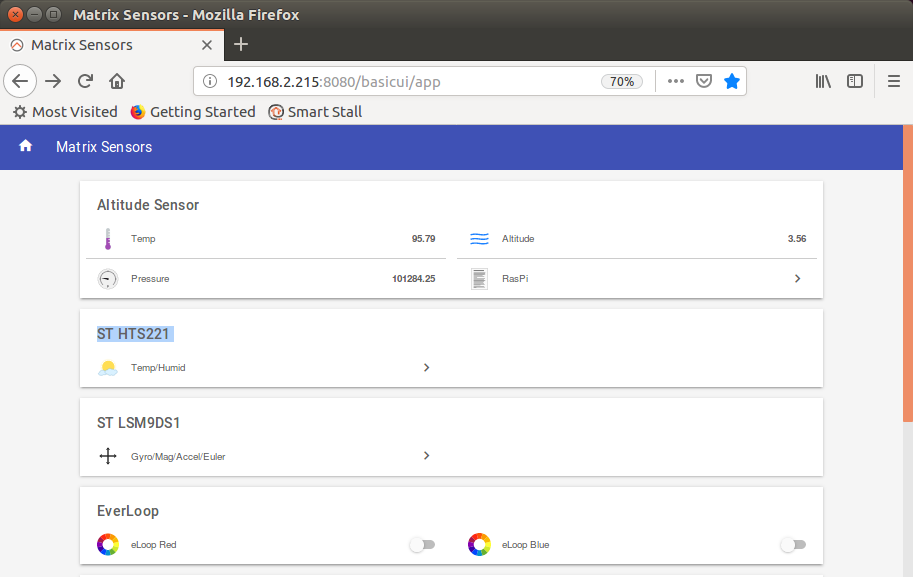Image resolution: width=913 pixels, height=577 pixels.
Task: Click the eLoop Blue label
Action: point(525,545)
